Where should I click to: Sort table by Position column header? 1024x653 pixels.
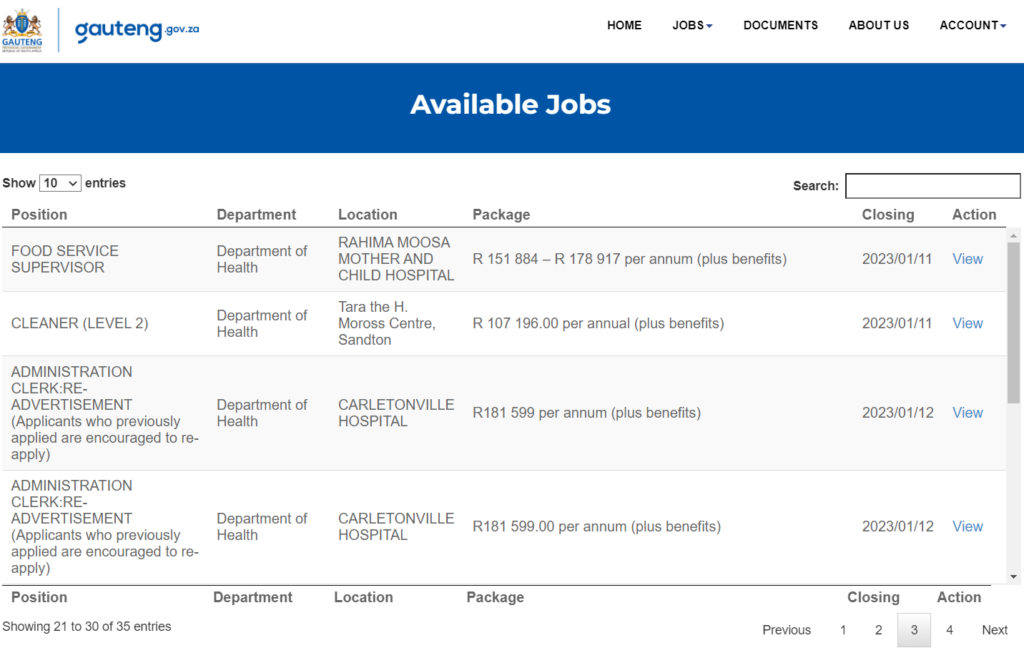pyautogui.click(x=39, y=215)
